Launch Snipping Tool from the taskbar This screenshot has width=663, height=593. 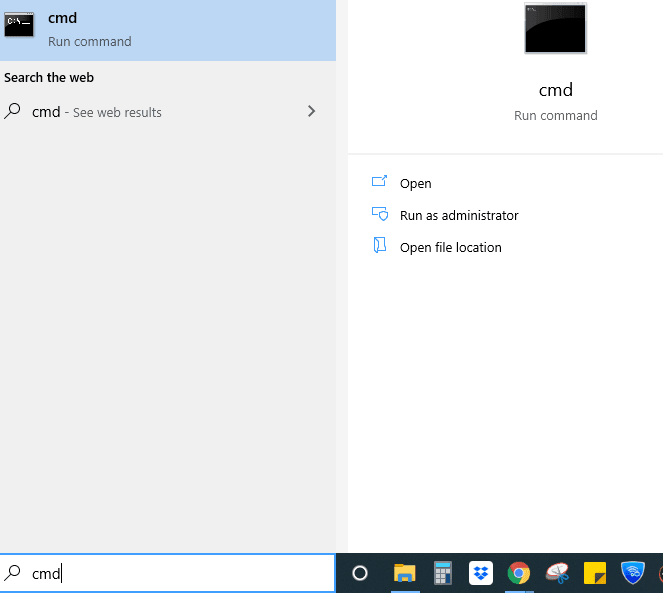point(557,573)
